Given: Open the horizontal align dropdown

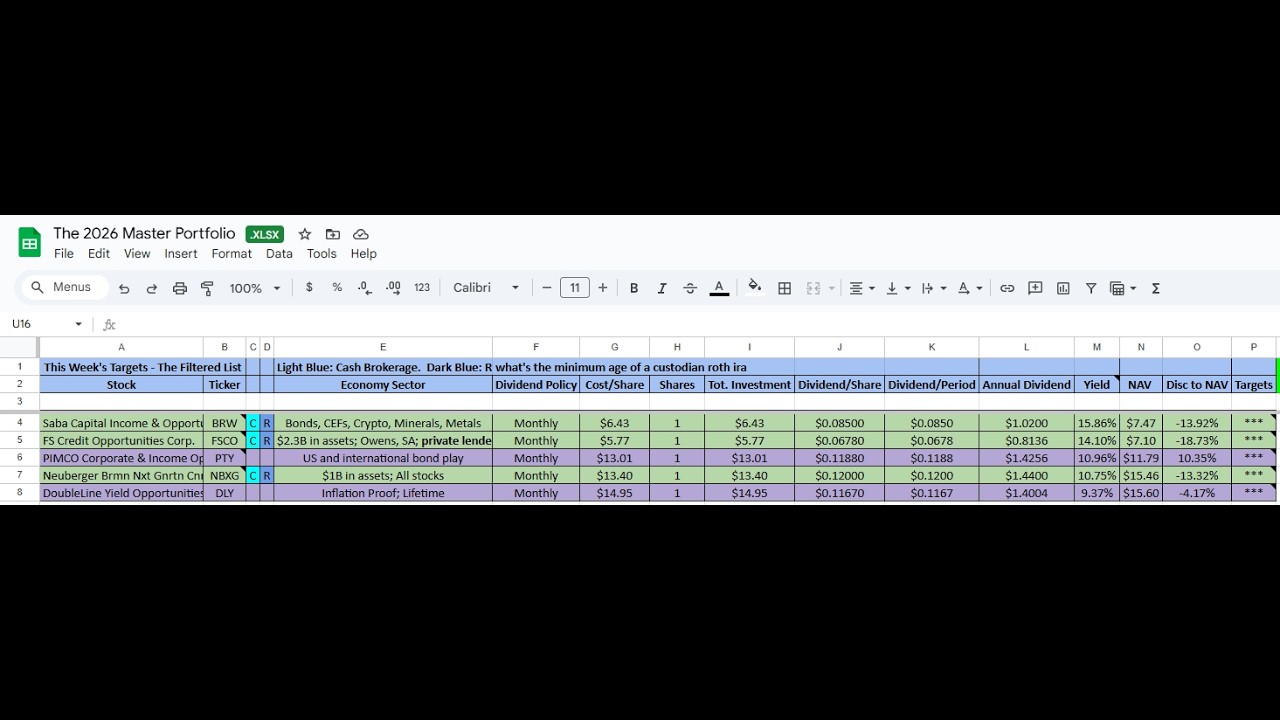Looking at the screenshot, I should click(x=862, y=288).
